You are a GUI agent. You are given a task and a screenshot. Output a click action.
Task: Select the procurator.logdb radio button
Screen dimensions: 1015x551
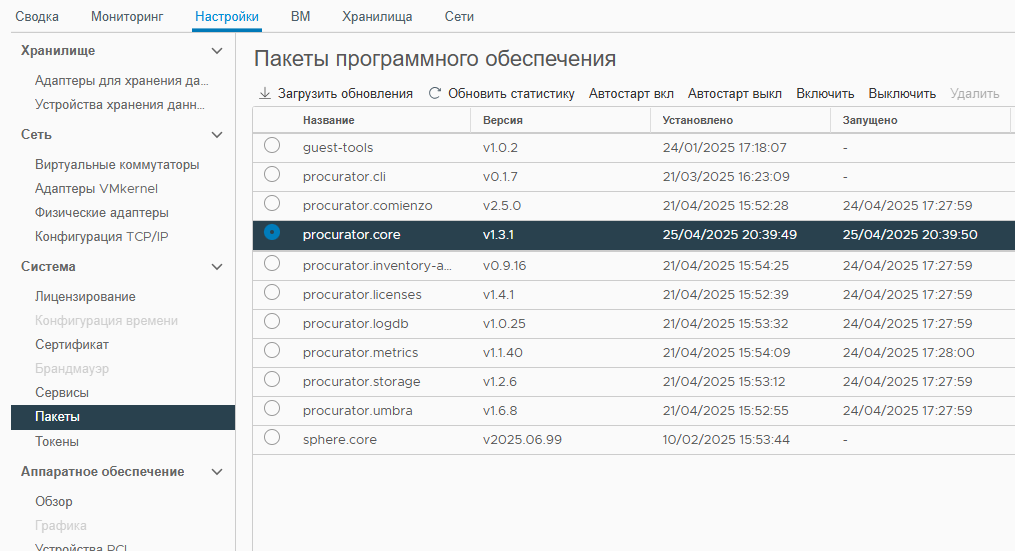(x=272, y=321)
